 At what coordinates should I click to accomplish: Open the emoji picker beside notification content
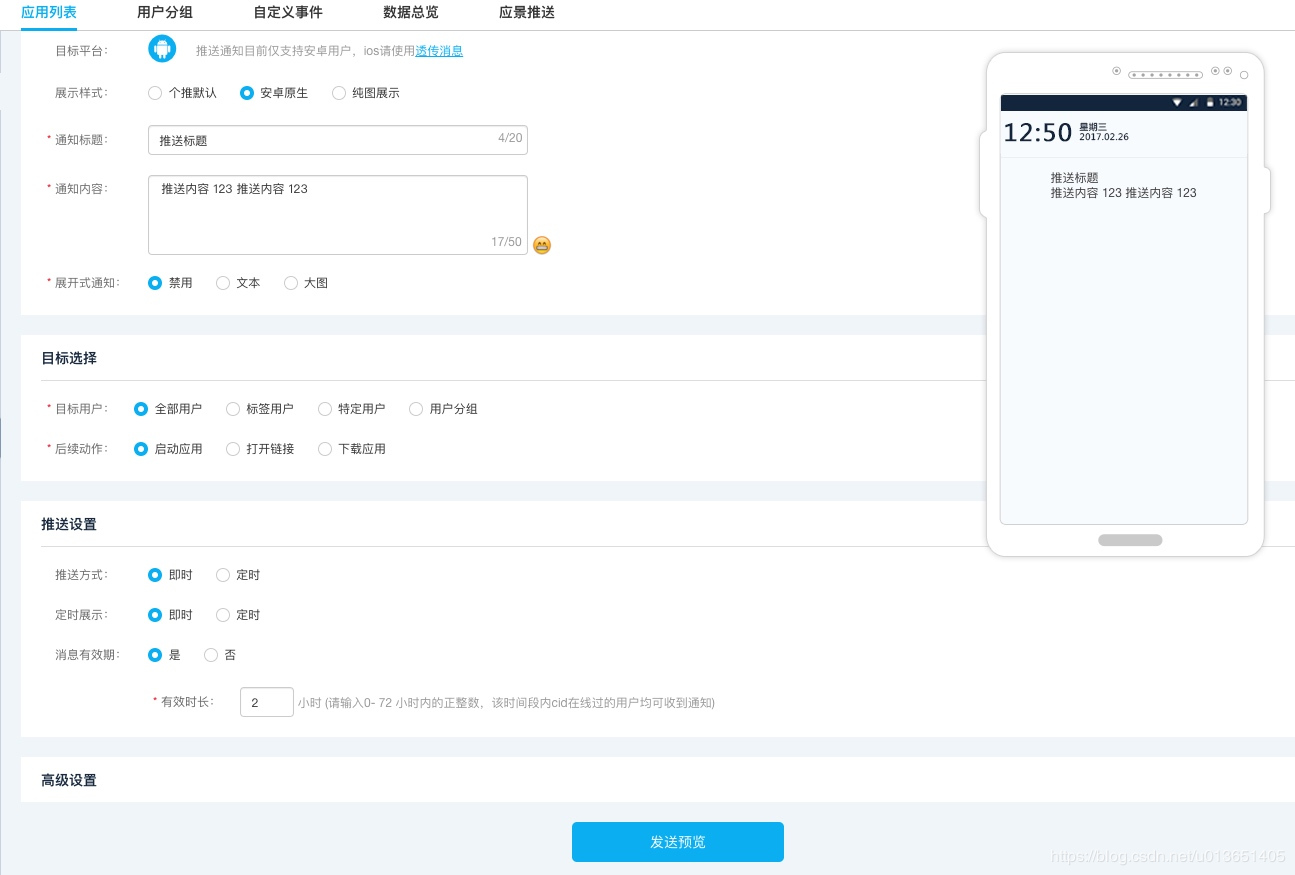(x=542, y=245)
